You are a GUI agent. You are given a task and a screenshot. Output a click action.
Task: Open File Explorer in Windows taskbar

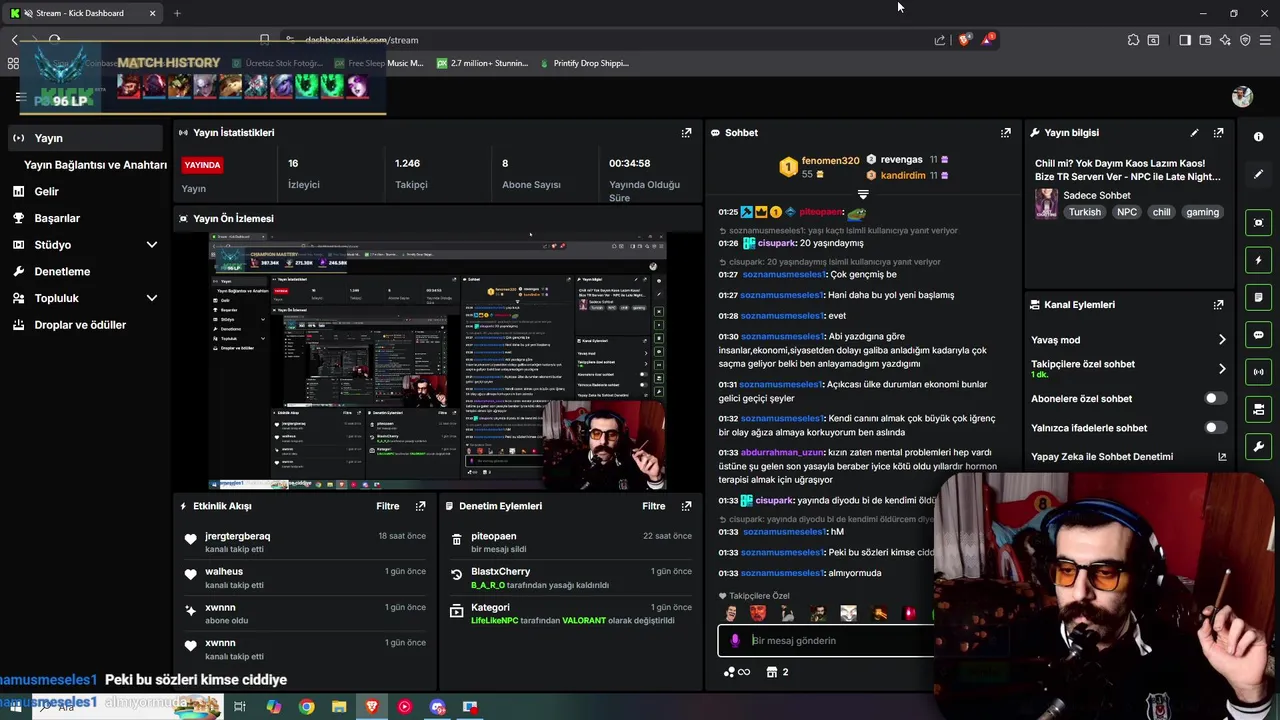click(x=339, y=707)
